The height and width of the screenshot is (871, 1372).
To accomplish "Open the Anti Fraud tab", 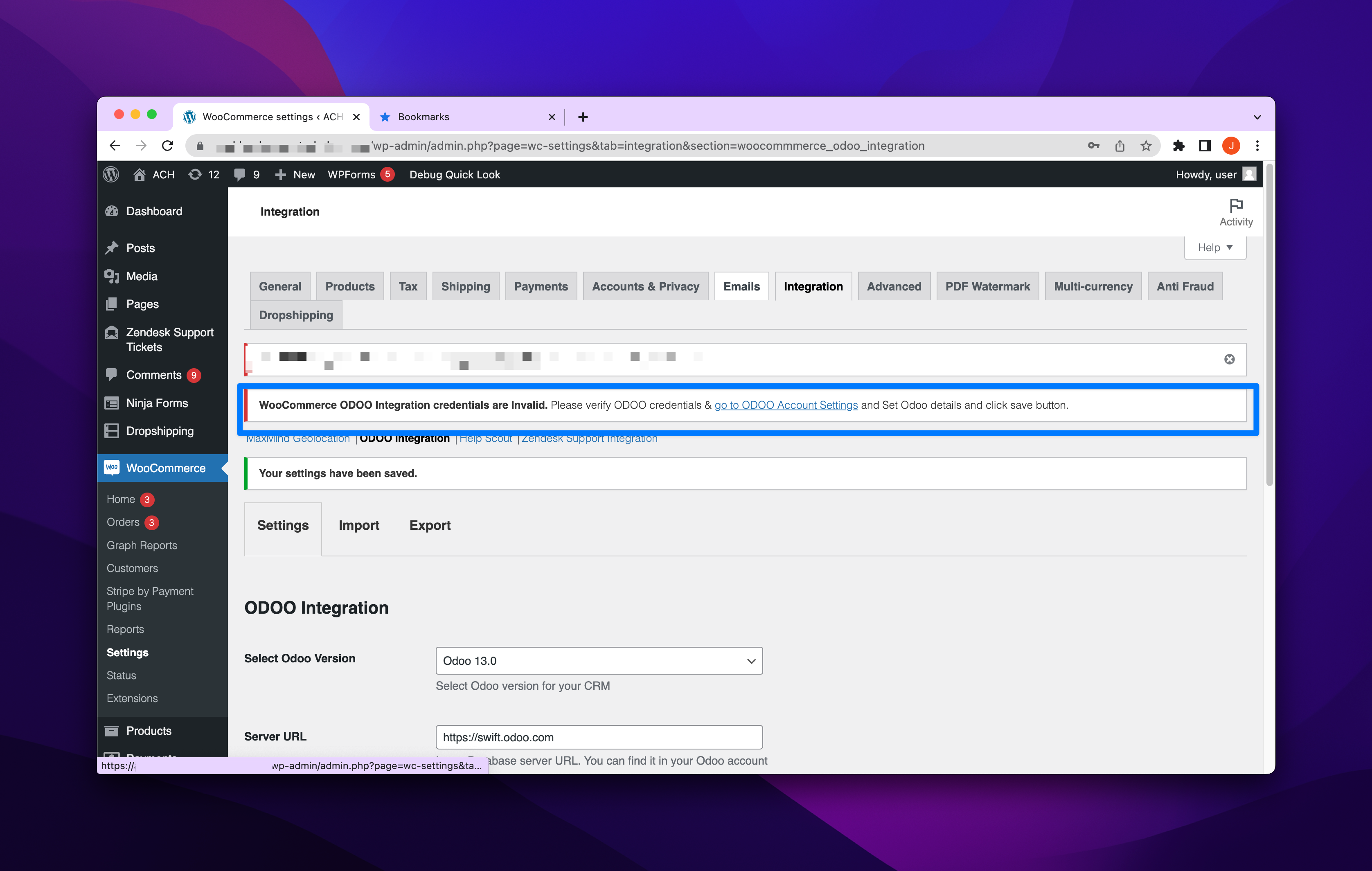I will pos(1185,286).
